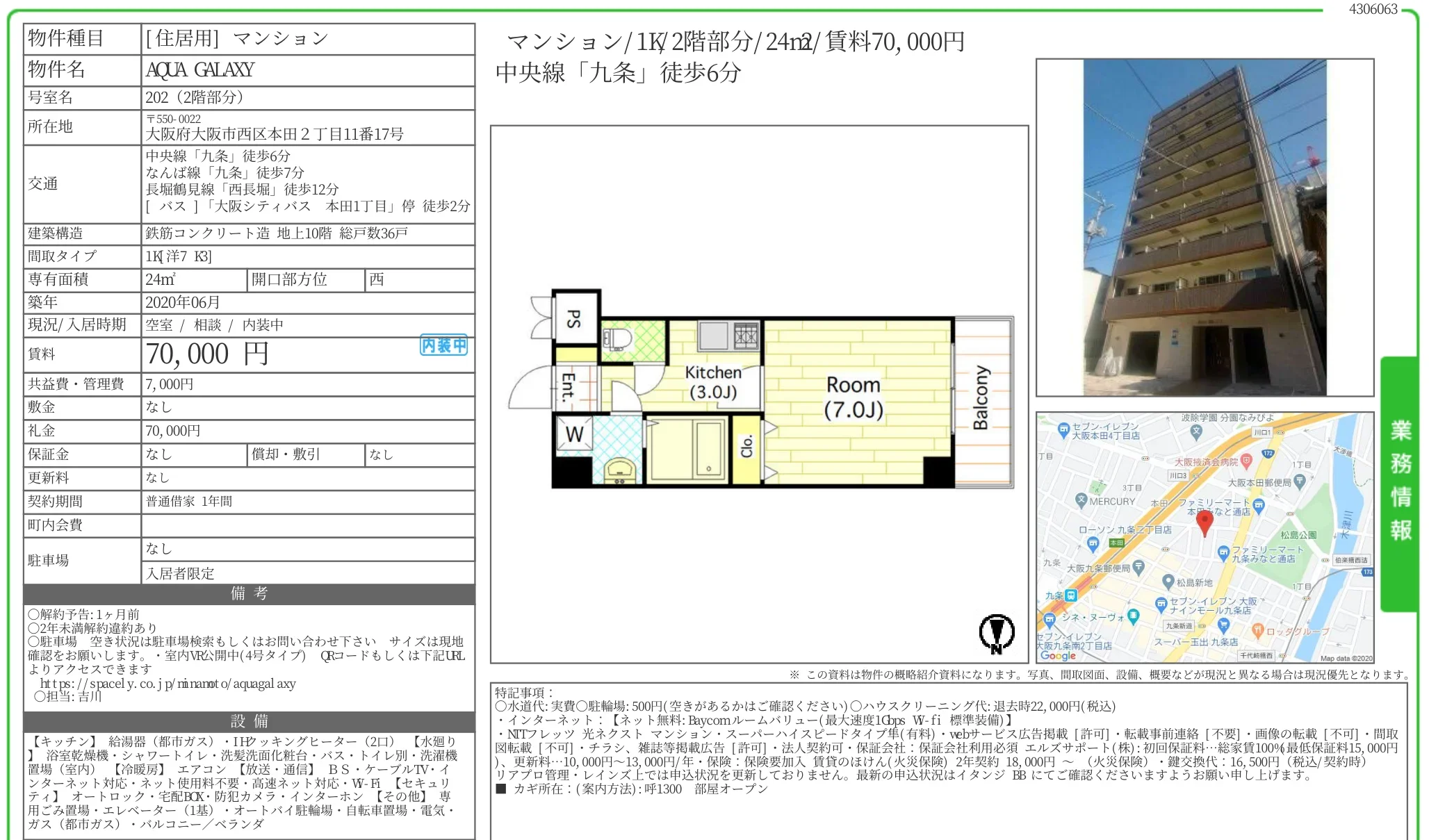Open the spacely.co.jp aquagalaxy URL
This screenshot has width=1429, height=840.
click(168, 683)
